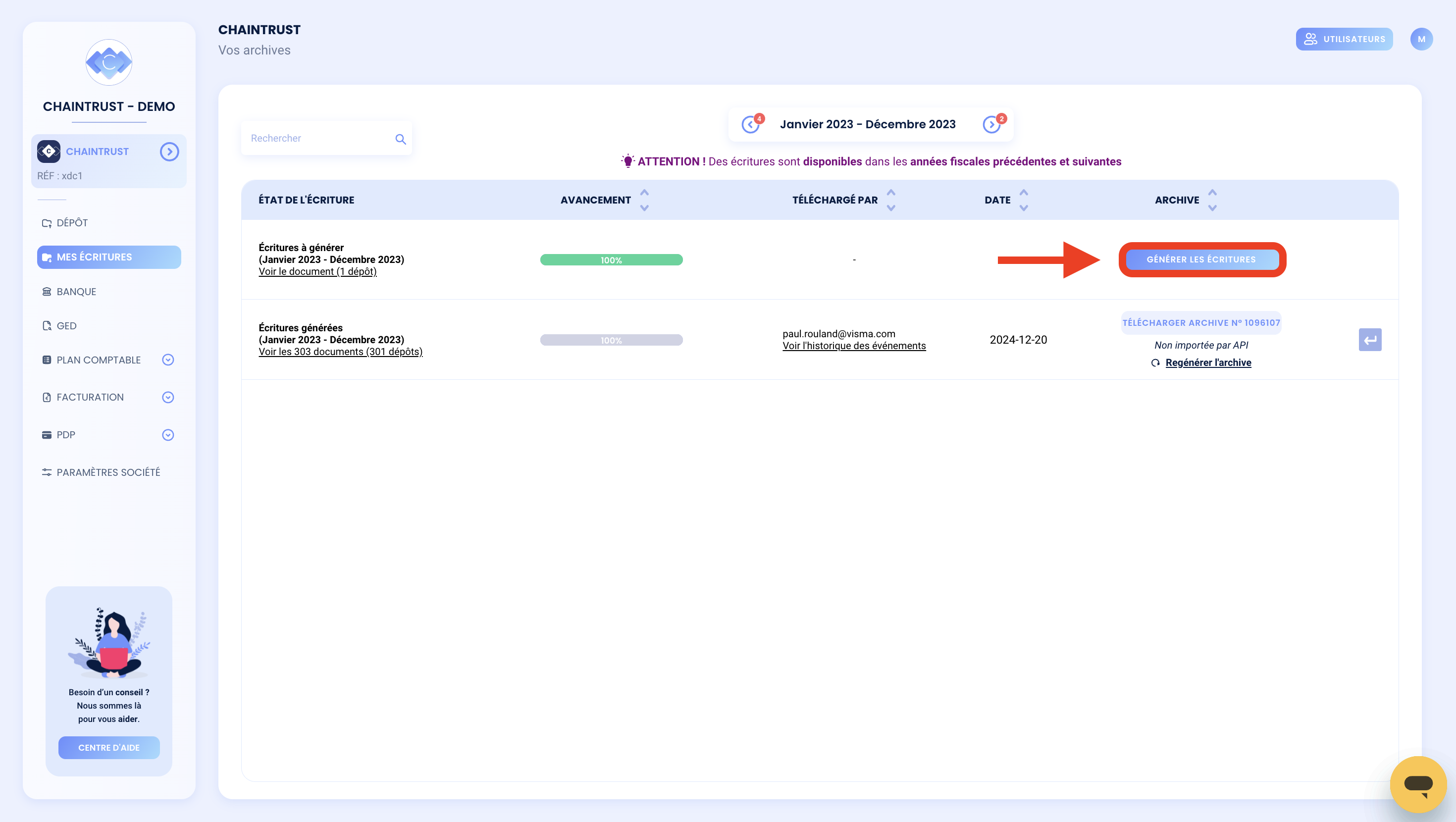Click the UTILISATEURS button
The image size is (1456, 822).
(1344, 39)
